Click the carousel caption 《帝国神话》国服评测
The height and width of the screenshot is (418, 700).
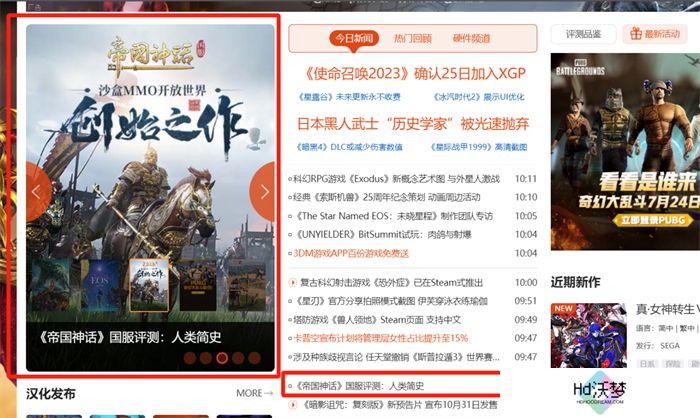tap(129, 337)
